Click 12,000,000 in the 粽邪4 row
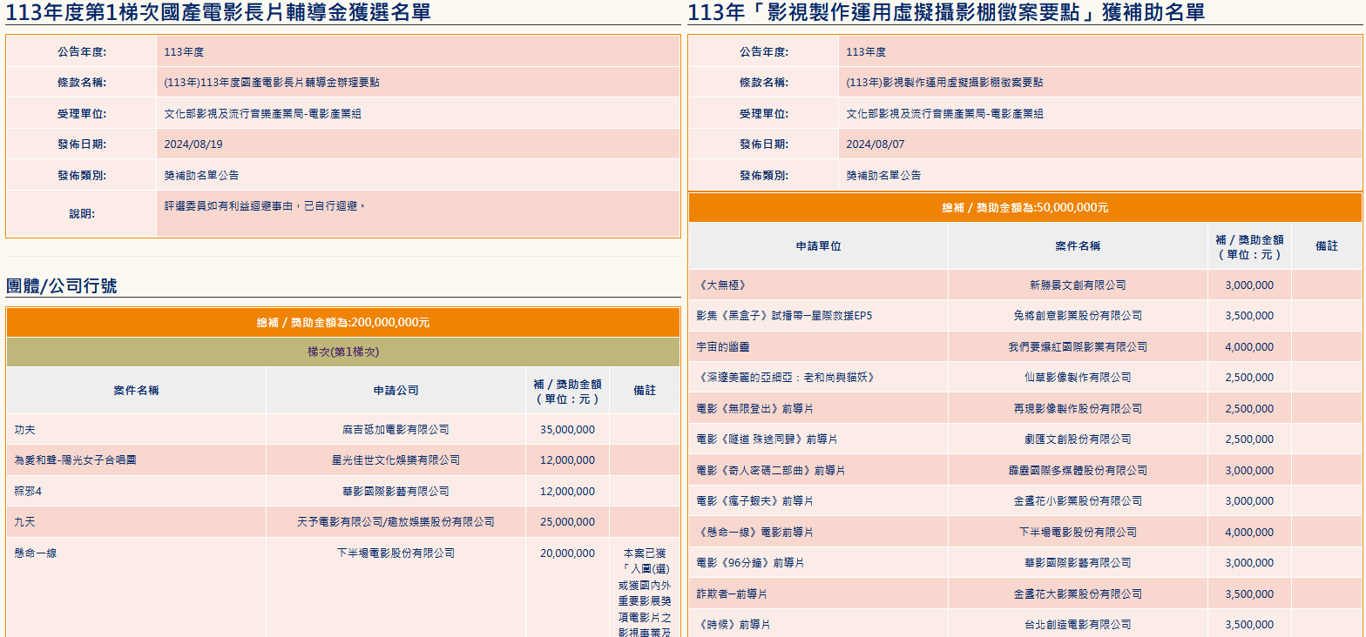The width and height of the screenshot is (1366, 637). pyautogui.click(x=567, y=492)
